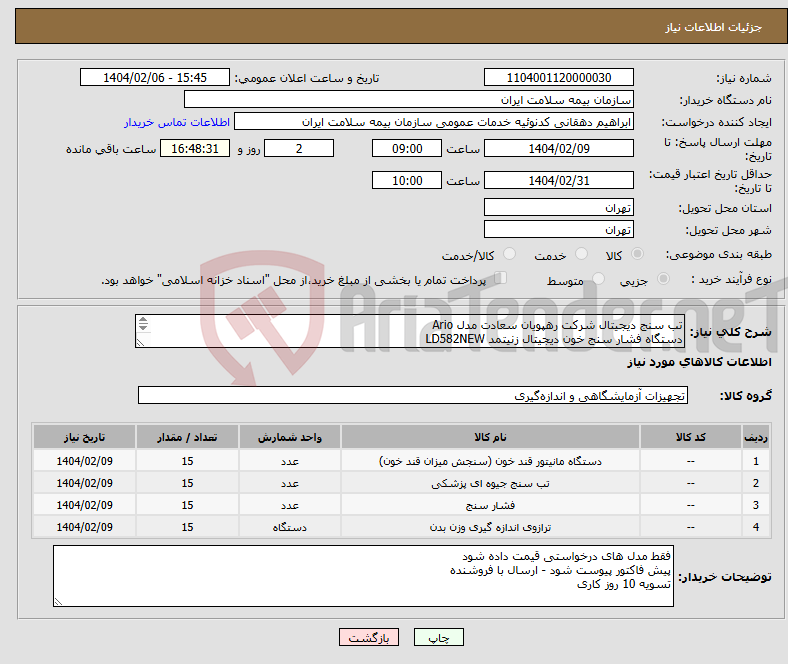Viewport: 788px width, 664px height.
Task: Select the جزیی purchase type radio
Action: pos(663,278)
